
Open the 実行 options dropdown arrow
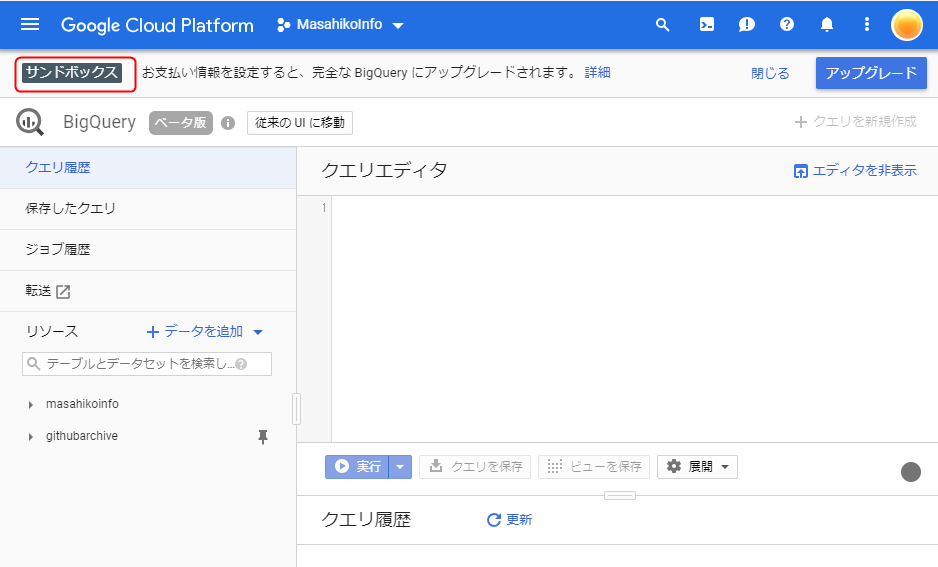400,467
